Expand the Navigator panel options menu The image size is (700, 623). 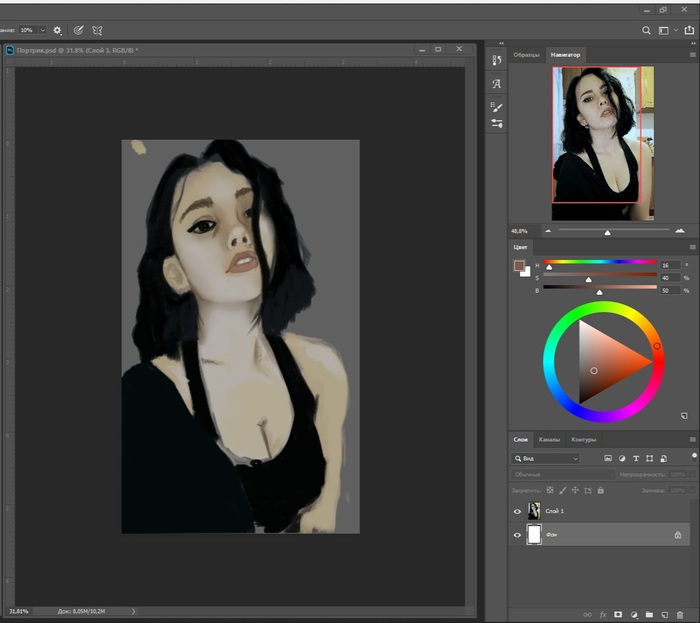point(692,54)
